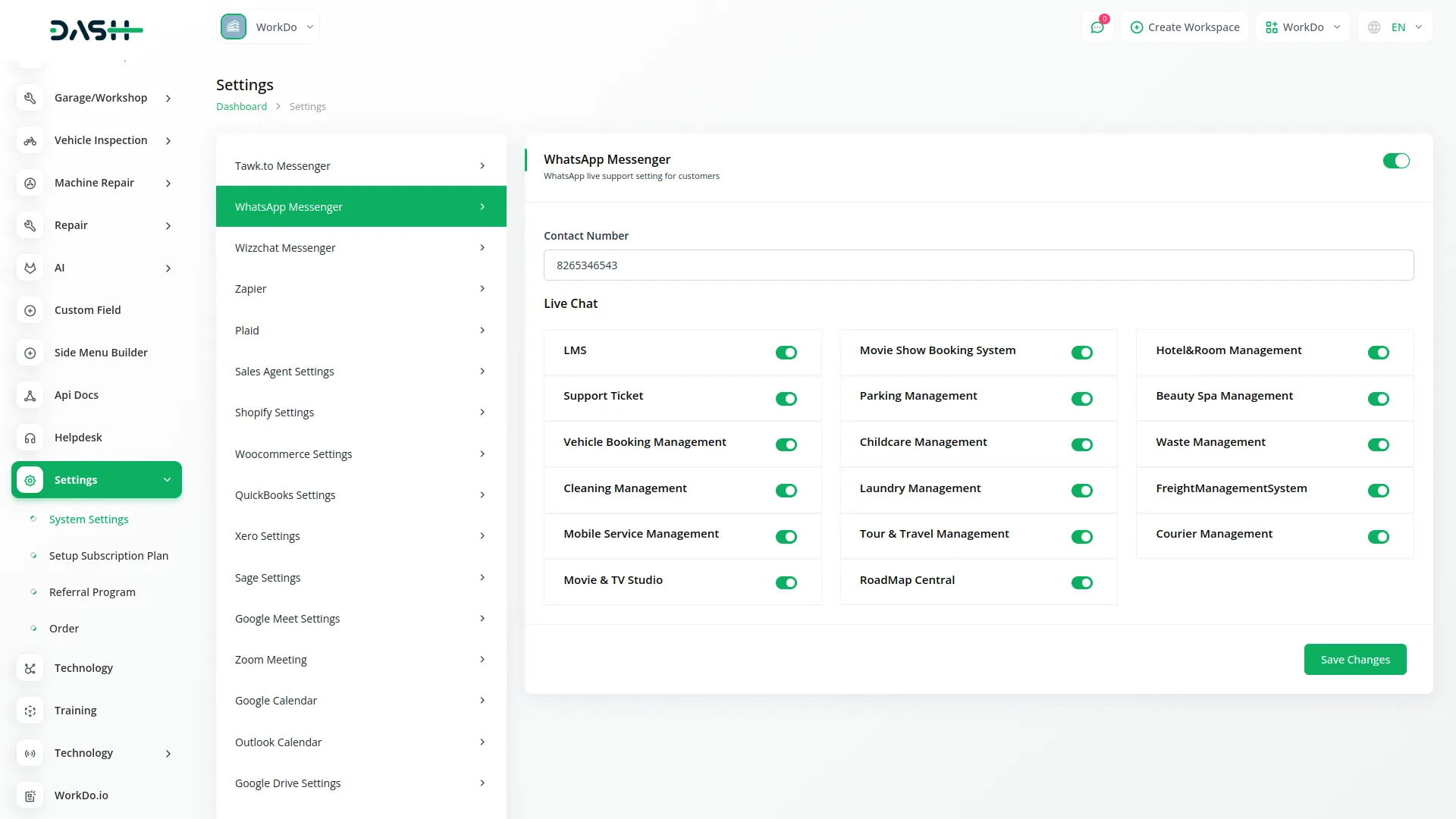Click the Dashboard breadcrumb link
The width and height of the screenshot is (1456, 819).
pyautogui.click(x=241, y=107)
